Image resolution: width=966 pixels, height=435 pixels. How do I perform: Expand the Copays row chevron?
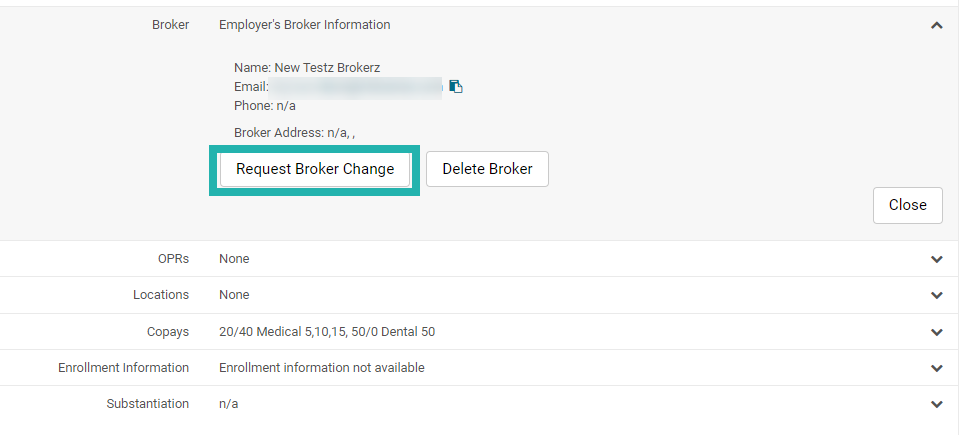point(936,332)
